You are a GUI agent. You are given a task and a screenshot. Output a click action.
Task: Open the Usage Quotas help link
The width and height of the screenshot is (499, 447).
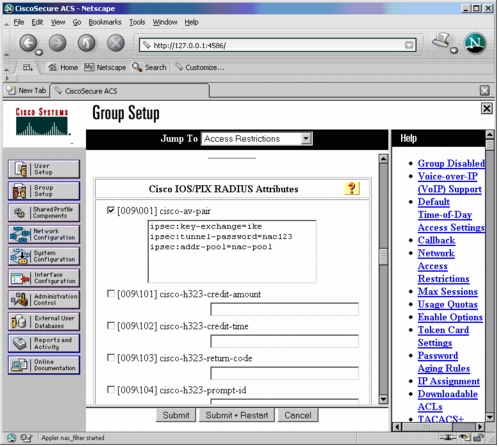[448, 305]
